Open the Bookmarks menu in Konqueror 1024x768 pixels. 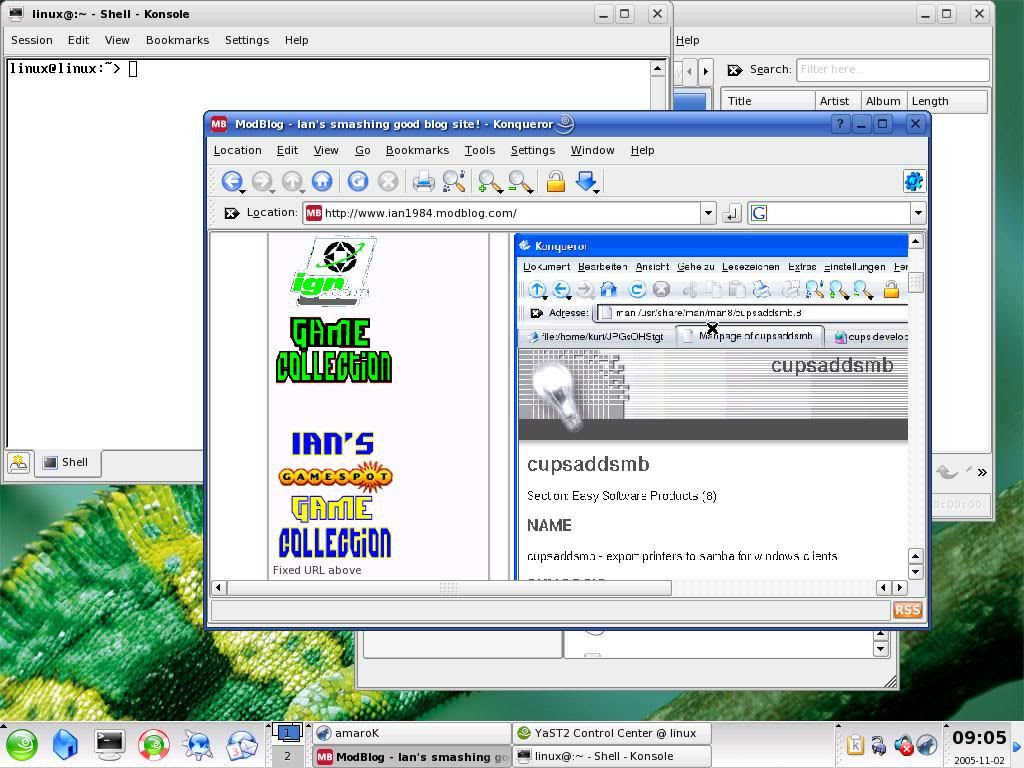(x=417, y=150)
